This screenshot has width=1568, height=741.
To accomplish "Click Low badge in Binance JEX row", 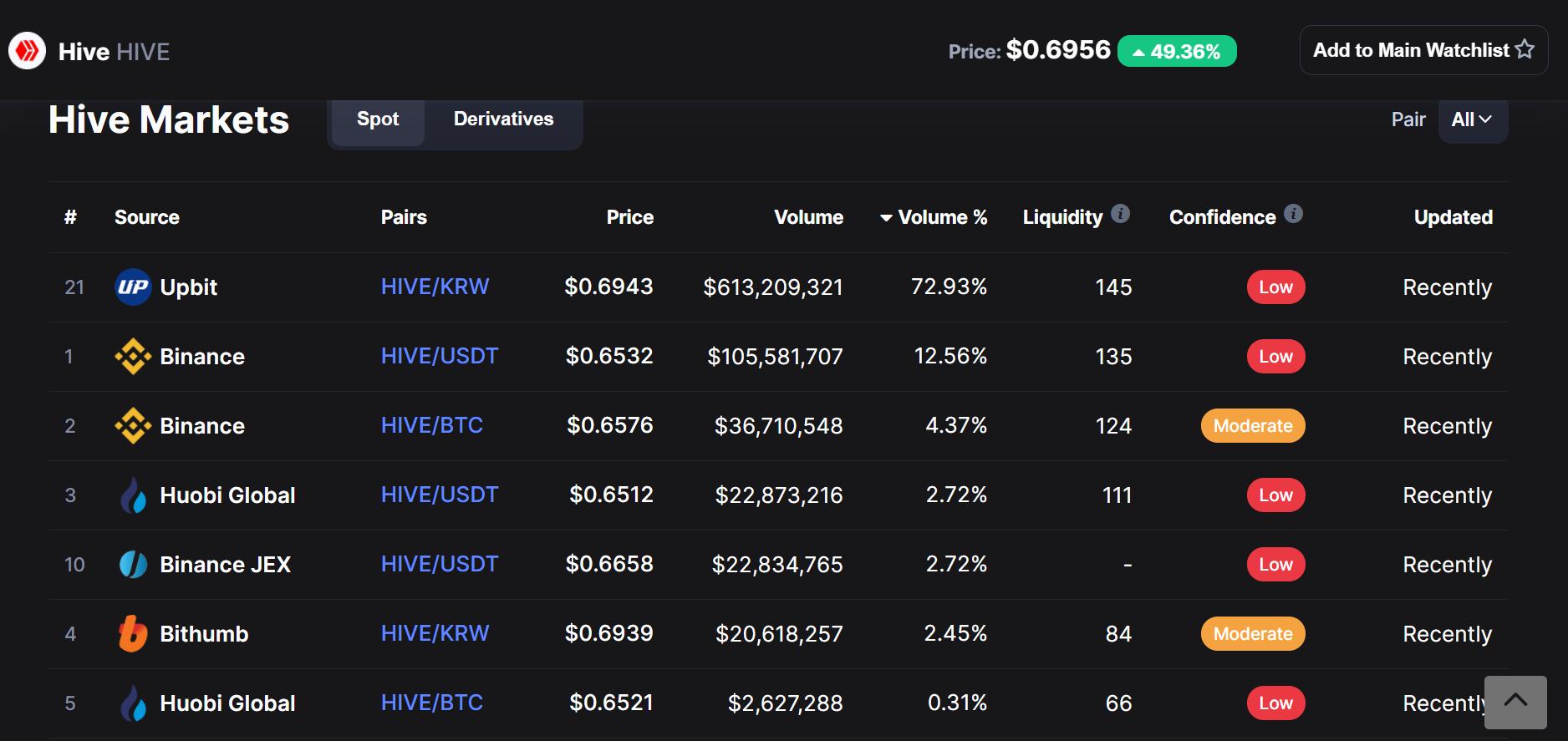I will coord(1275,565).
